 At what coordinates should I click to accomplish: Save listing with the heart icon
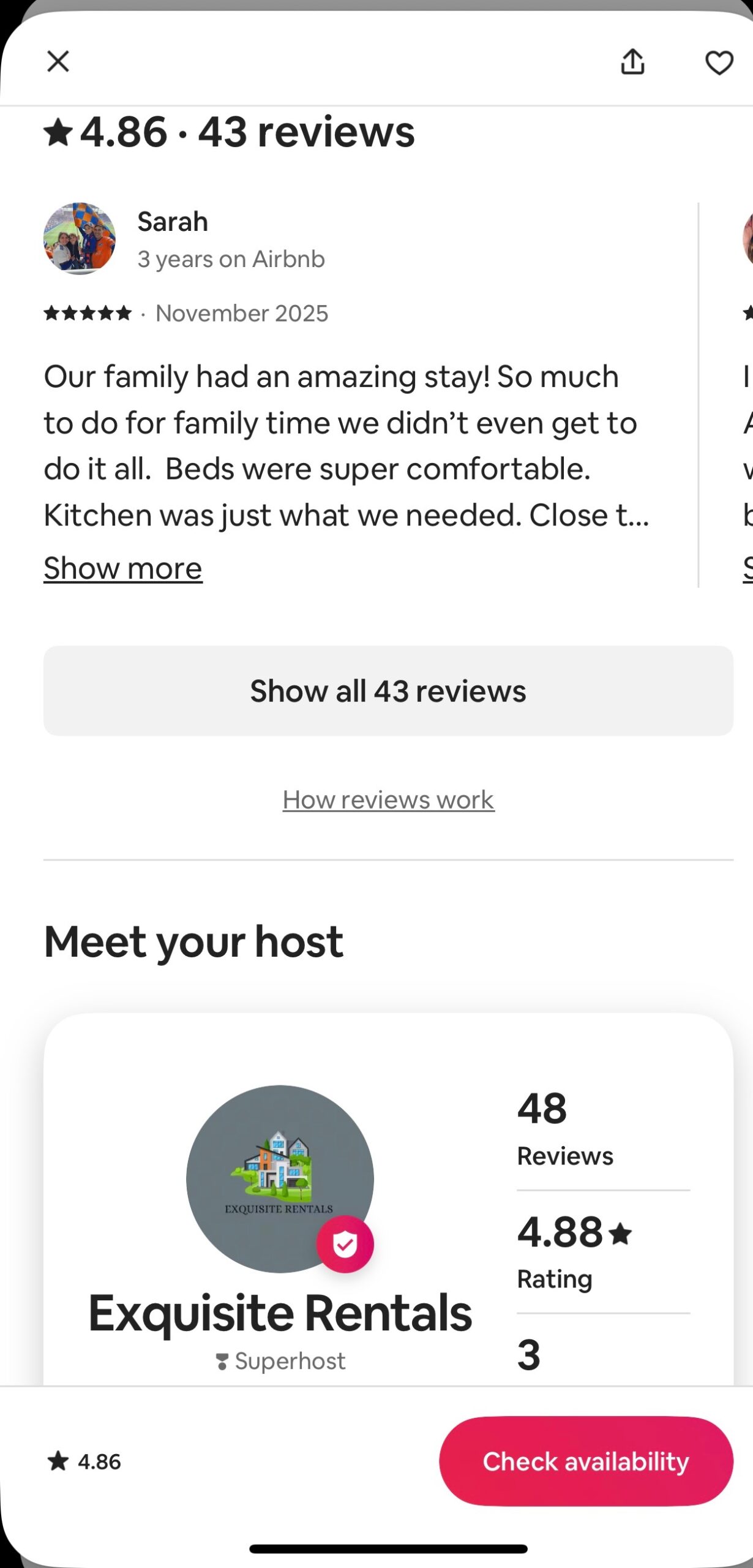(x=719, y=62)
